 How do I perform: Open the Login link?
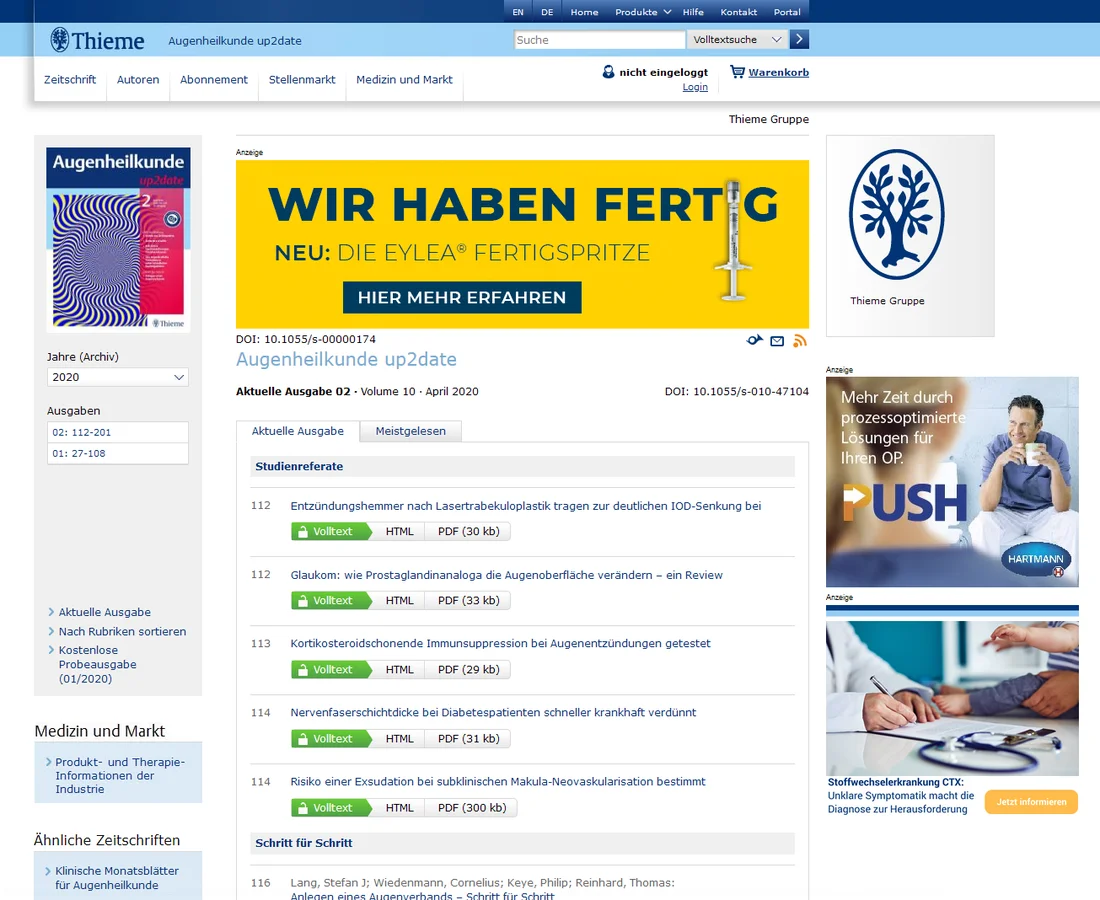695,87
